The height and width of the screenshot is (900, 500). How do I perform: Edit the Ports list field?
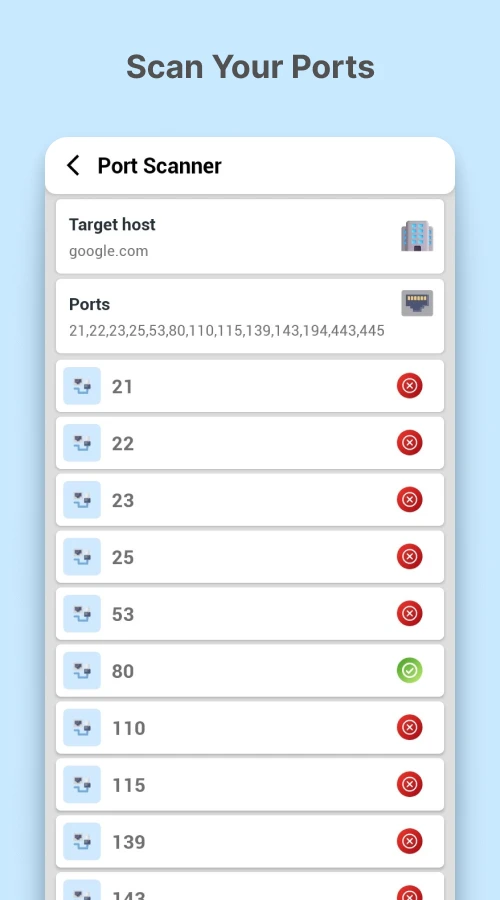(x=250, y=316)
